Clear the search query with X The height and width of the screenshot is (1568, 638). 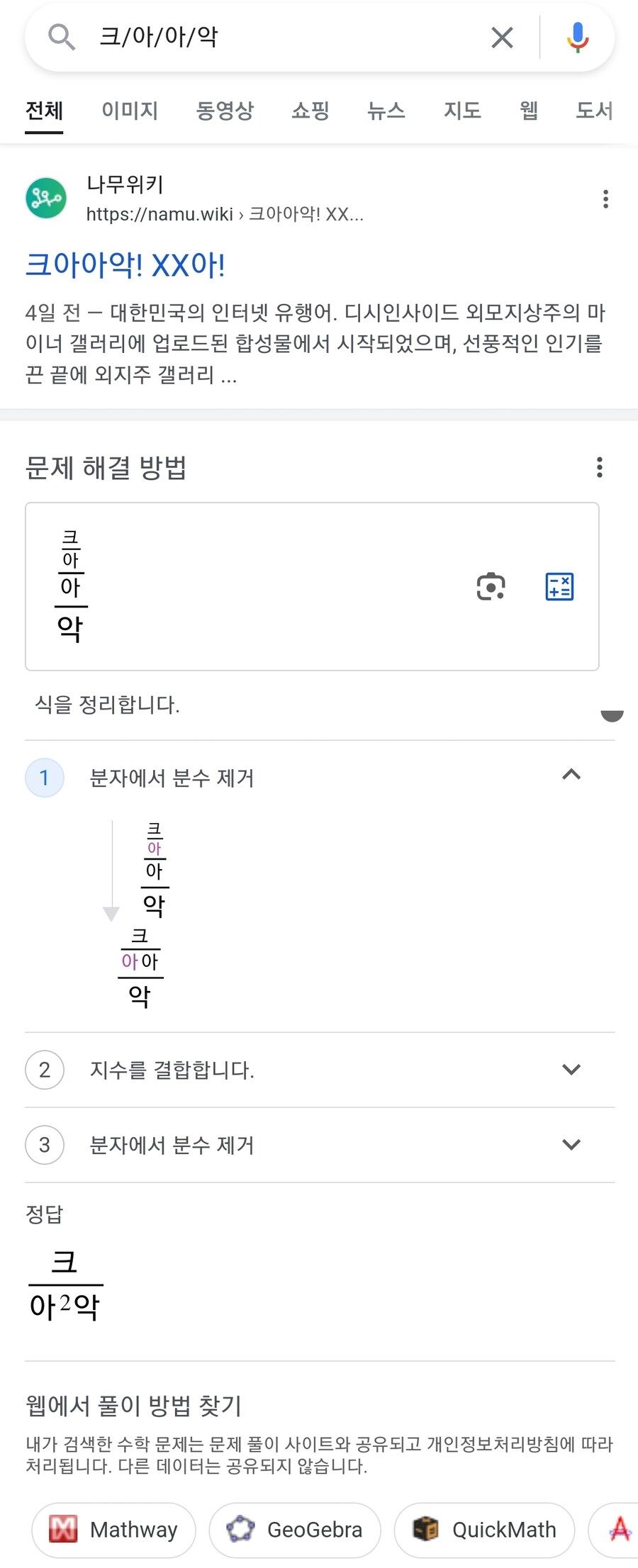502,38
